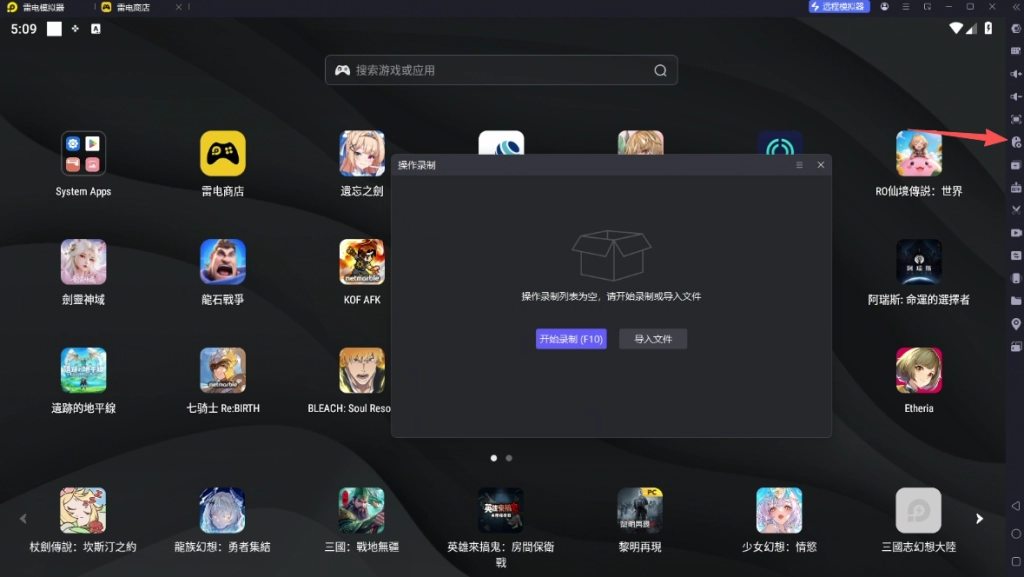Toggle fullscreen with the sidebar fullscreen icon
This screenshot has width=1024, height=577.
pyautogui.click(x=1014, y=117)
